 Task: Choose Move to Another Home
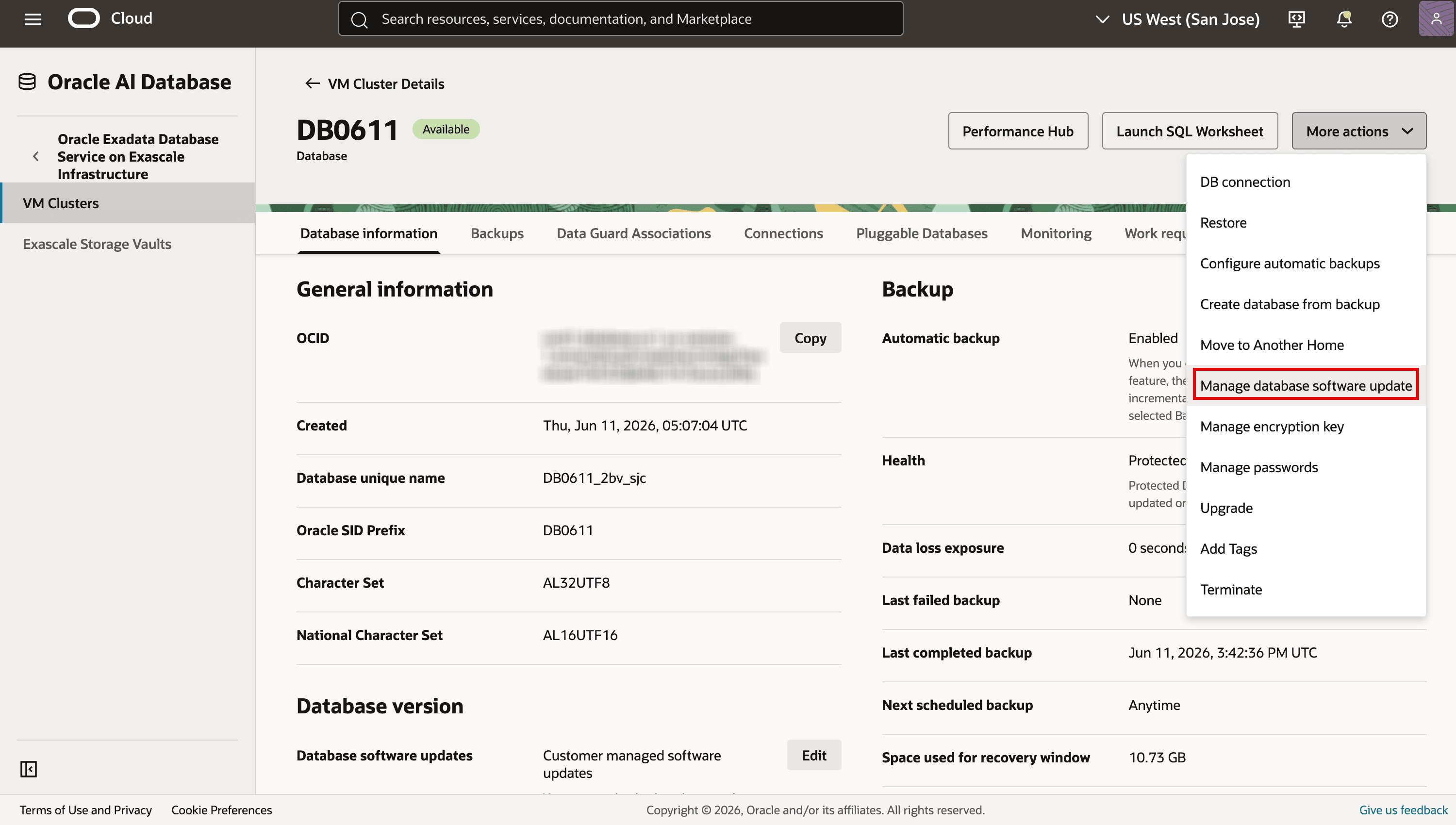[x=1306, y=345]
